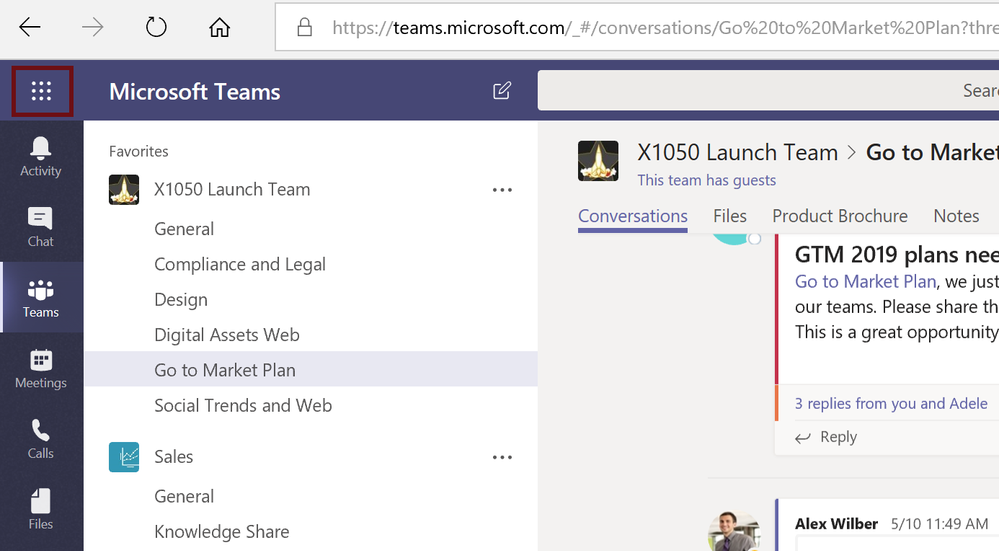Select X1050 Launch Team in list
The height and width of the screenshot is (551, 999).
(x=232, y=190)
